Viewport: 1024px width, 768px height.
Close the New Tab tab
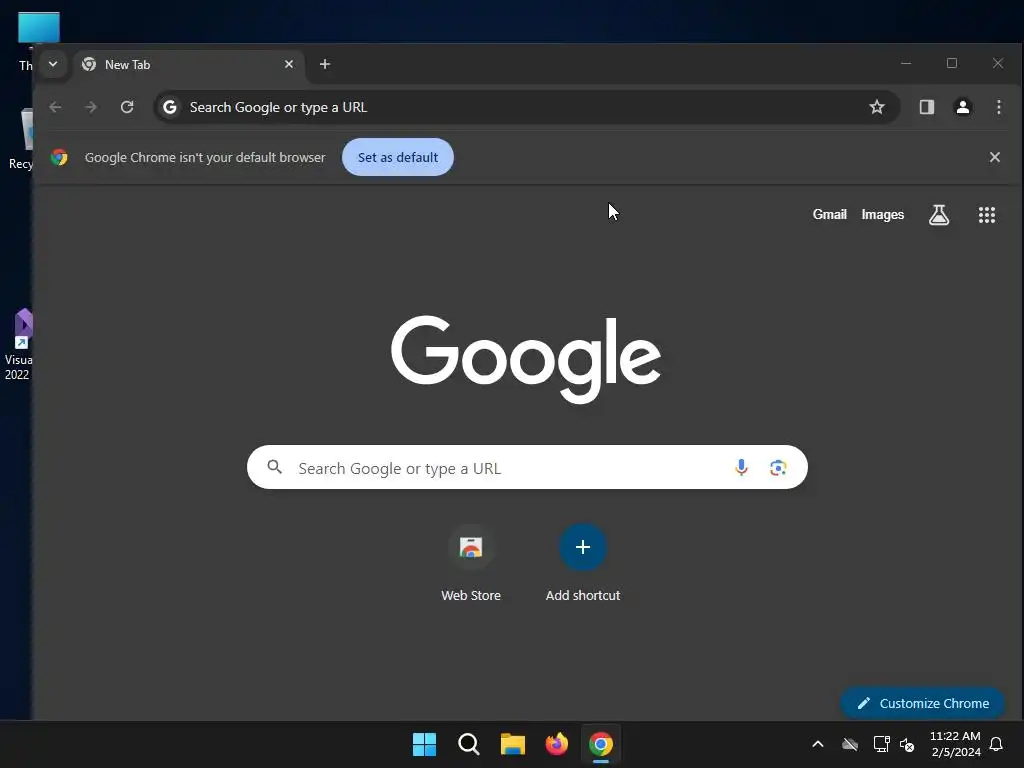click(x=289, y=64)
